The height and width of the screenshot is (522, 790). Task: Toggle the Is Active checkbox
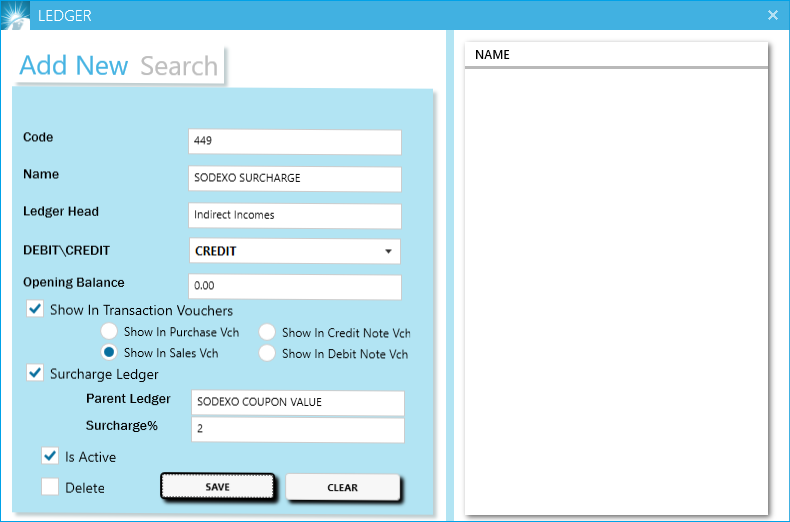tap(50, 456)
